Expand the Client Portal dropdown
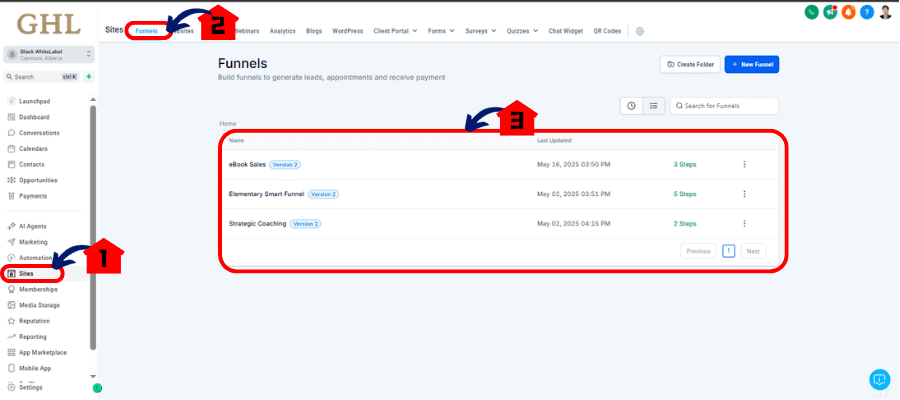This screenshot has height=400, width=900. click(395, 31)
